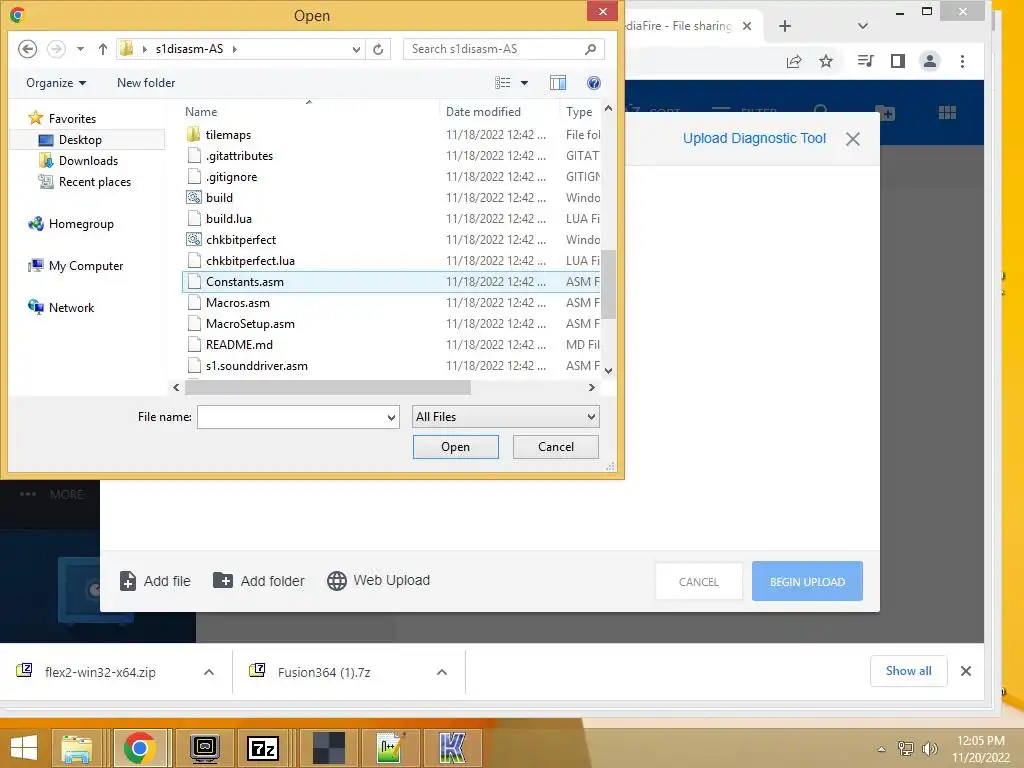The height and width of the screenshot is (768, 1024).
Task: Sort files by Date modified column
Action: pyautogui.click(x=500, y=112)
